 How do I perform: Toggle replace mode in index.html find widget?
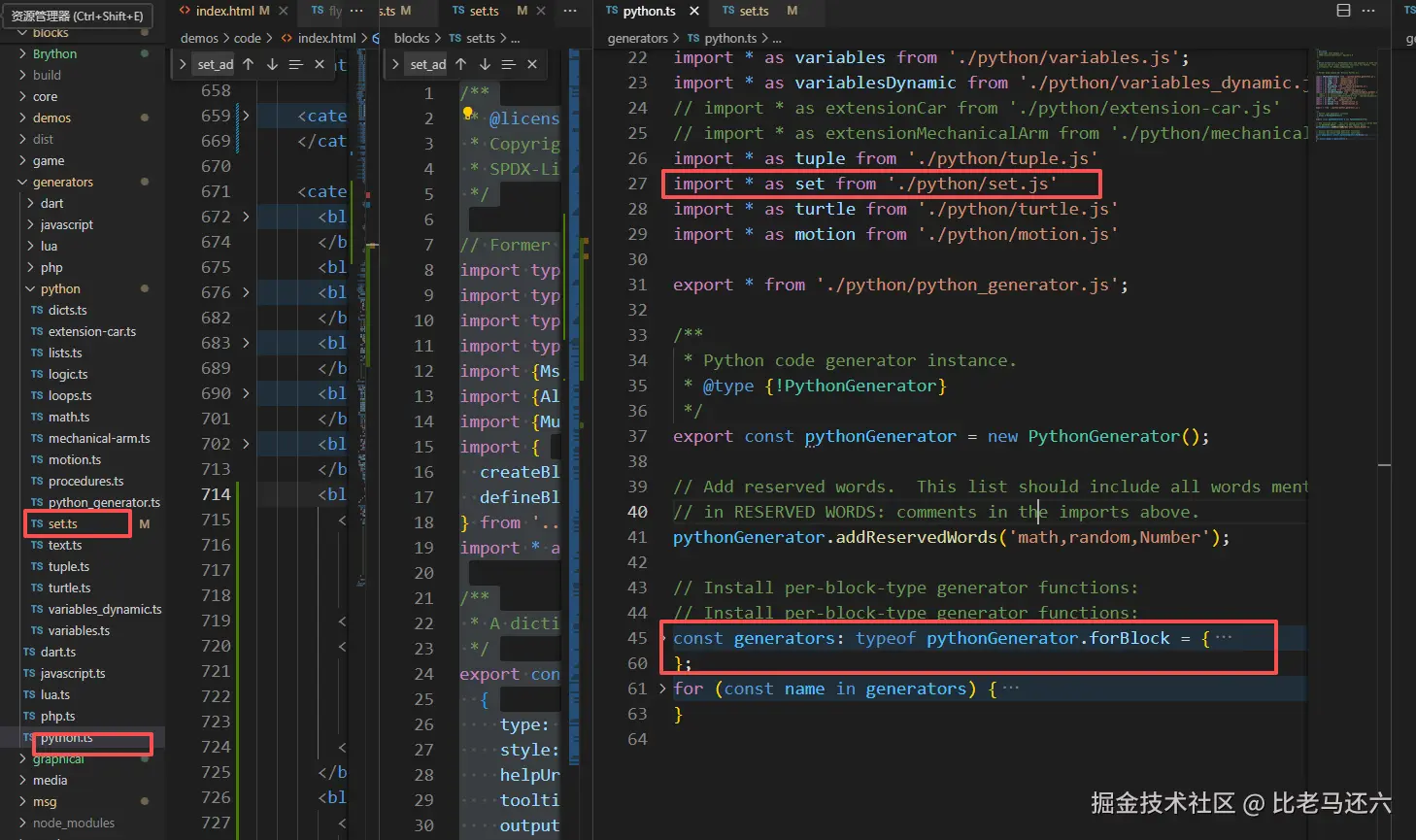[x=183, y=64]
